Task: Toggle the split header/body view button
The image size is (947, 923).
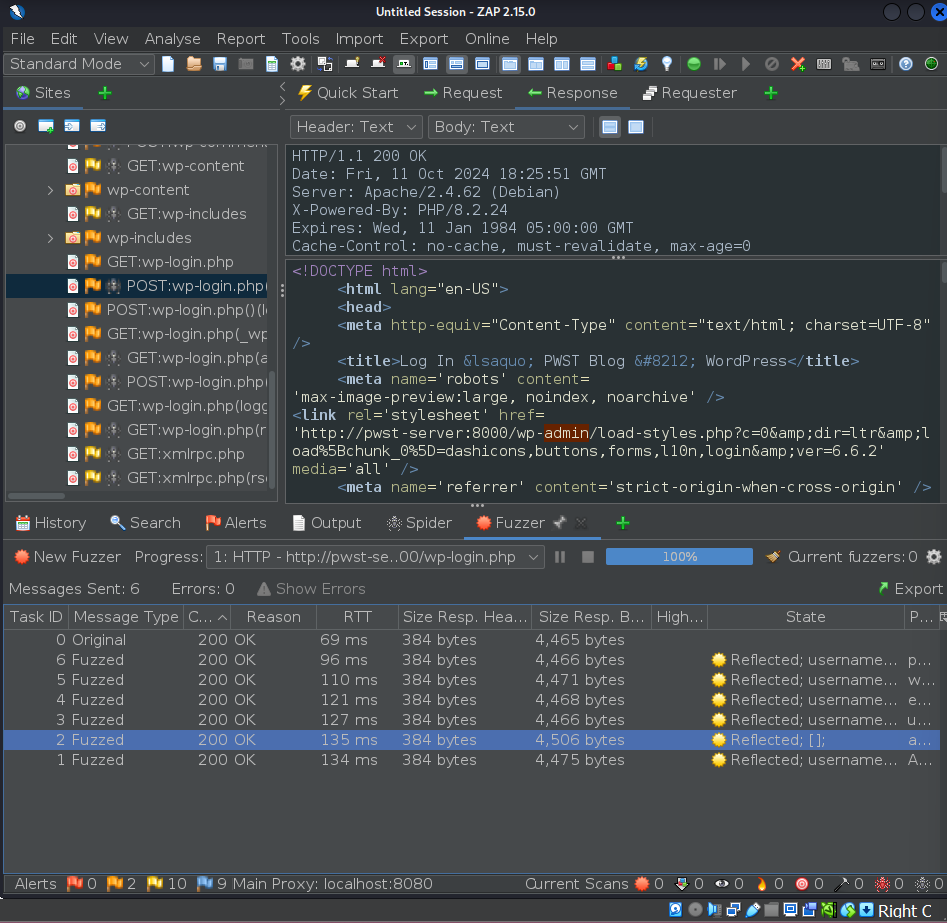Action: pos(609,127)
